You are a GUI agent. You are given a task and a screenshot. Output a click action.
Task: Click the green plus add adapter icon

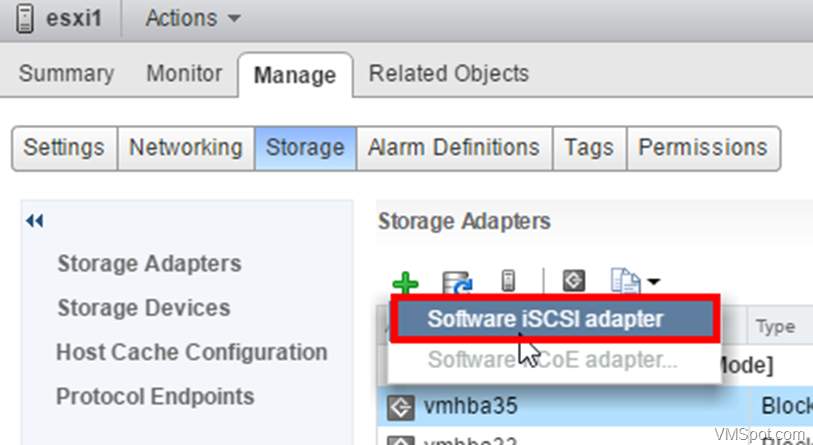point(405,282)
